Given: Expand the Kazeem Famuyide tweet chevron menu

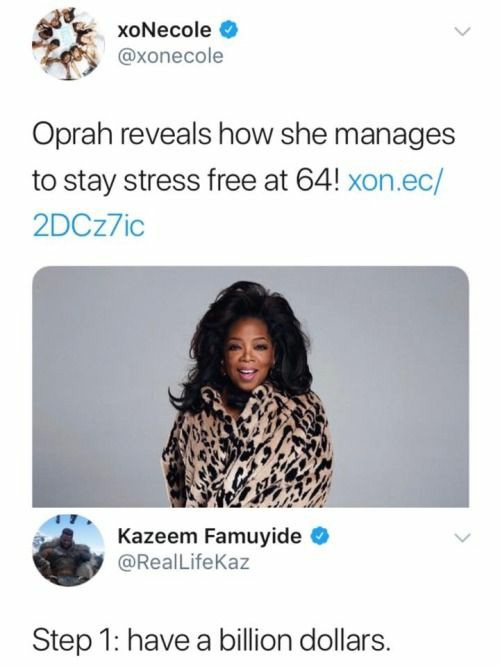Looking at the screenshot, I should pos(462,538).
